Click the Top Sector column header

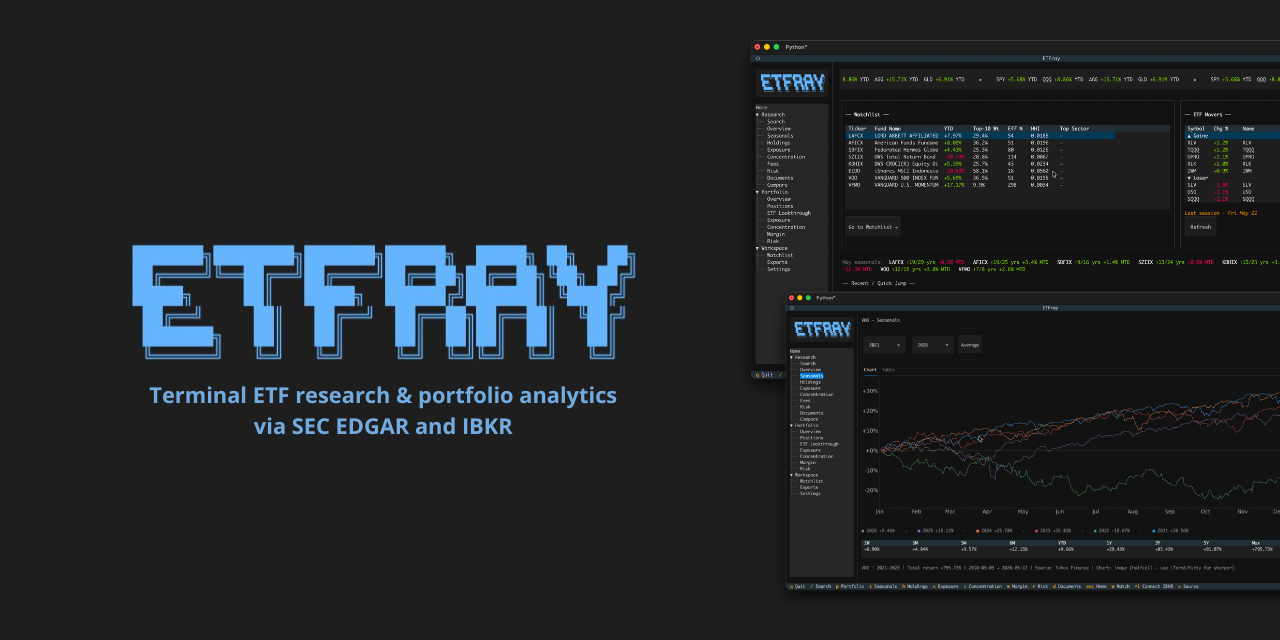click(x=1074, y=128)
